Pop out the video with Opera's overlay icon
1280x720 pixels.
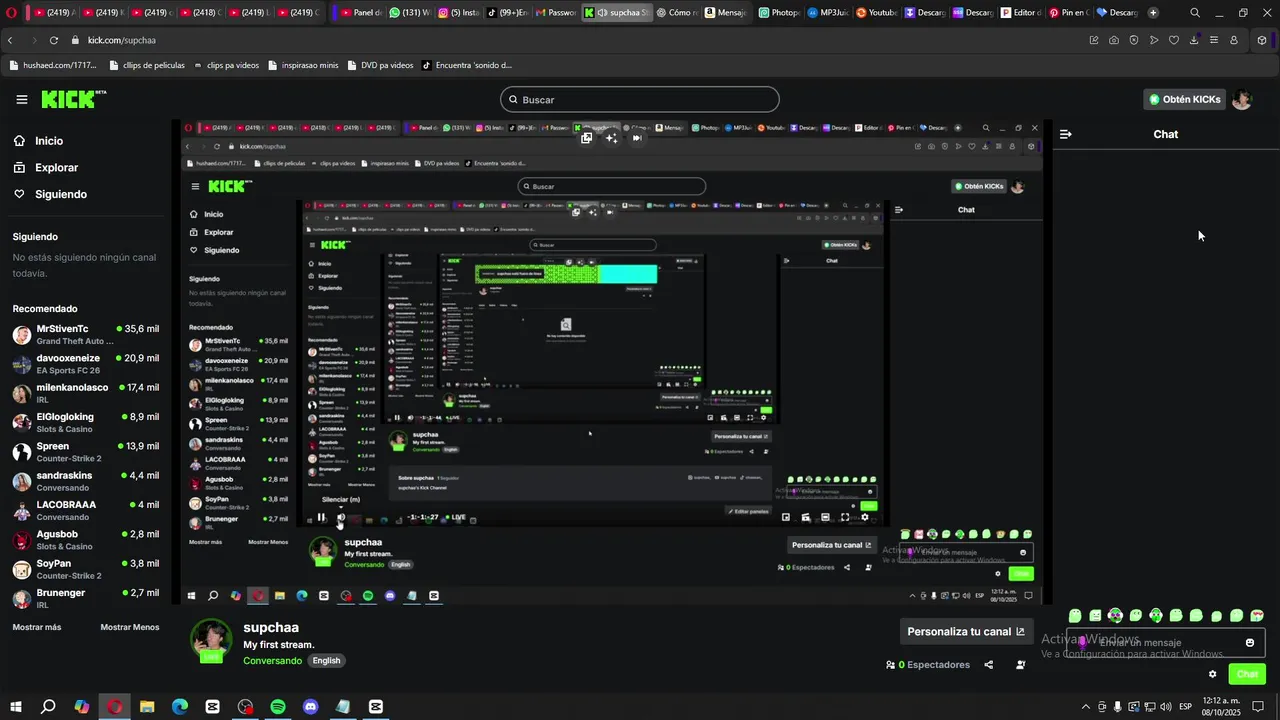tap(586, 138)
